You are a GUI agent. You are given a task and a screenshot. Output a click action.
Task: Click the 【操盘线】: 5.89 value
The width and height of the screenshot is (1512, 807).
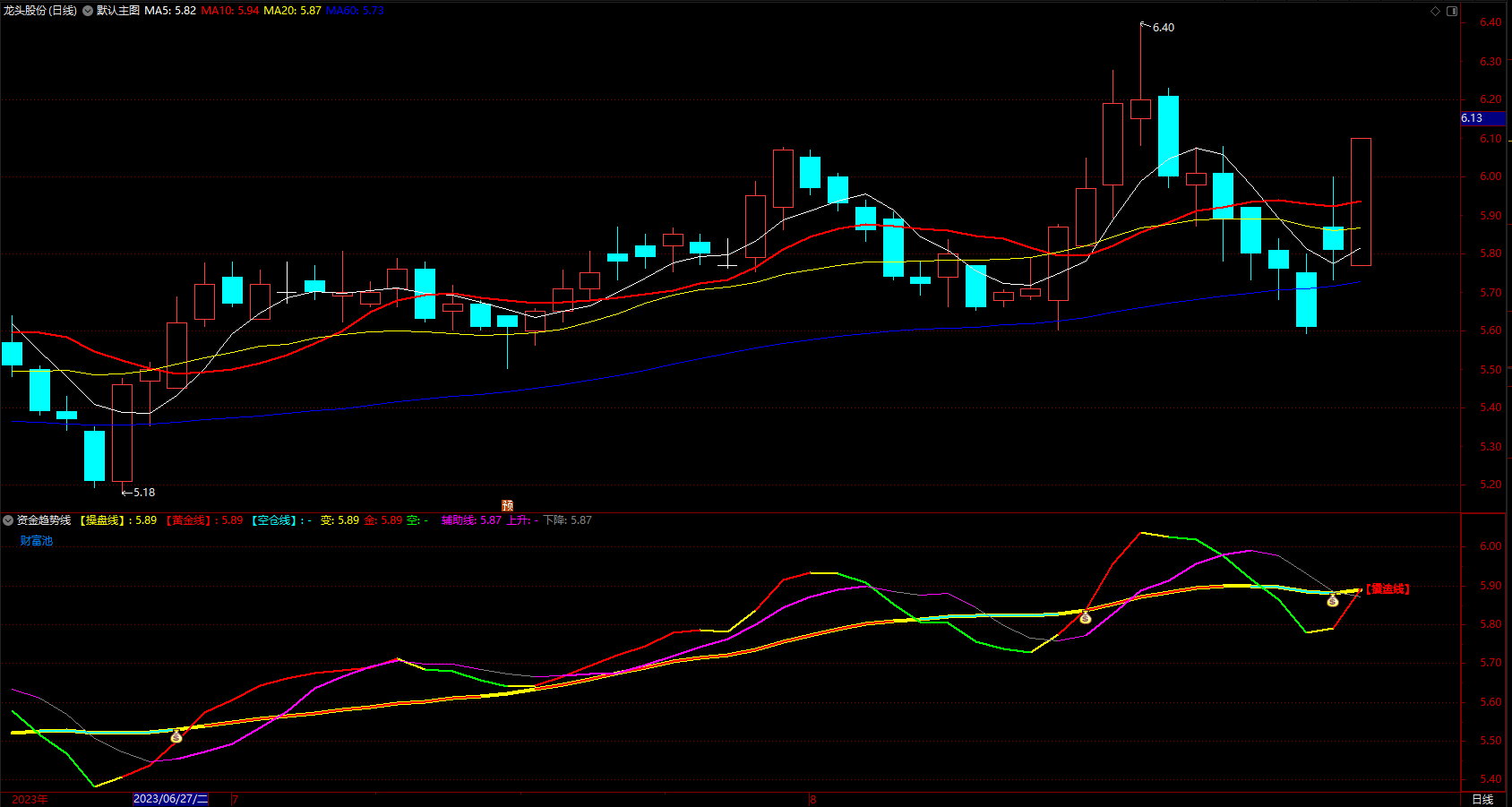tap(118, 520)
